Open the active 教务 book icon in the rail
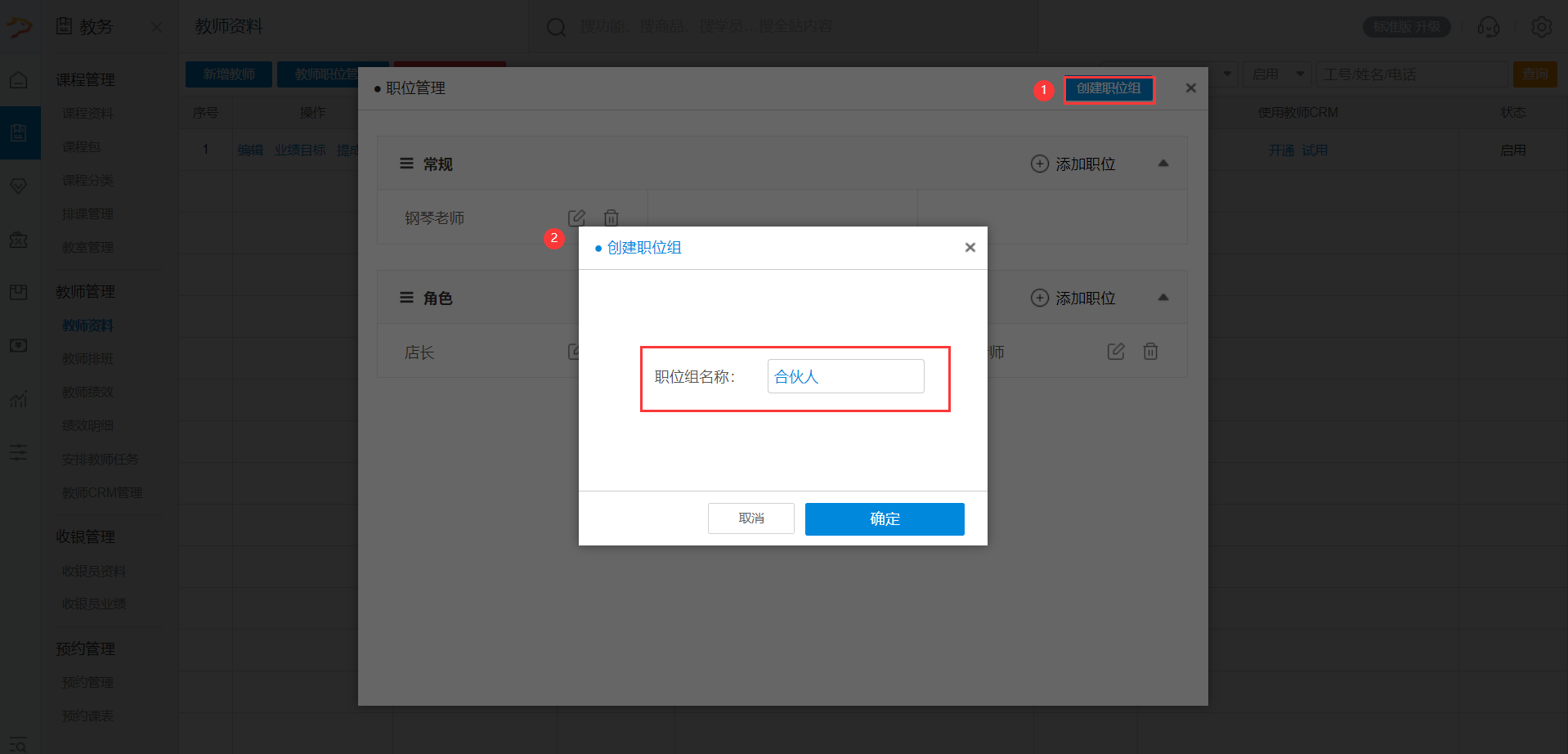The height and width of the screenshot is (754, 1568). coord(19,132)
